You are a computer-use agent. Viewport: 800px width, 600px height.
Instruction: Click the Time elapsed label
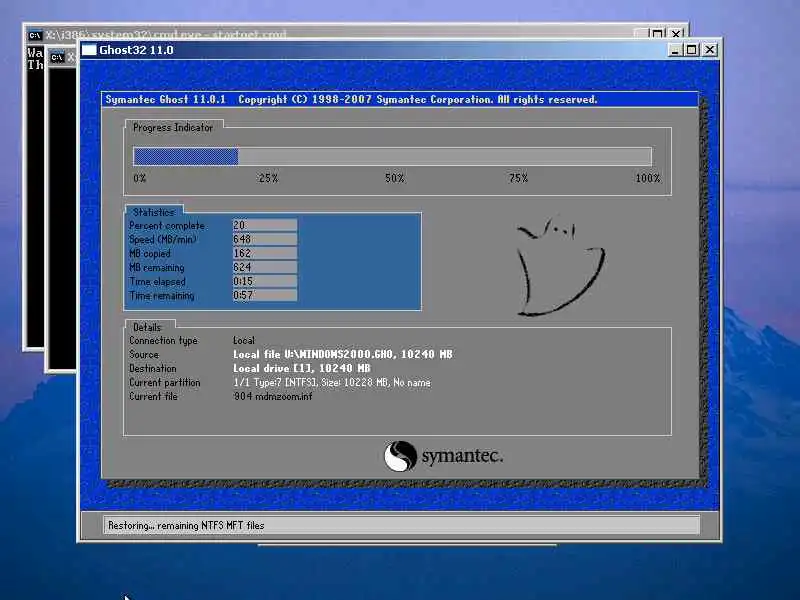(157, 282)
